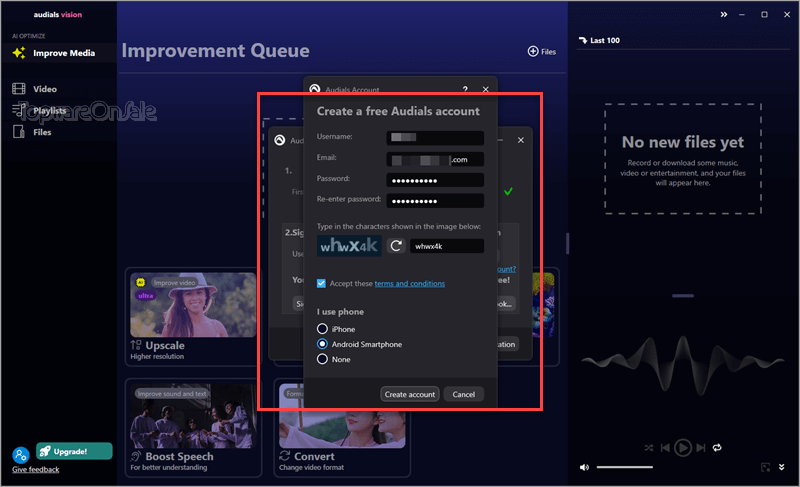Play the current media

683,448
